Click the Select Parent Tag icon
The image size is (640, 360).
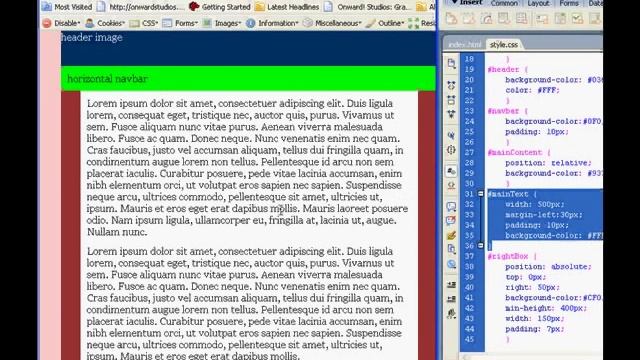(451, 135)
